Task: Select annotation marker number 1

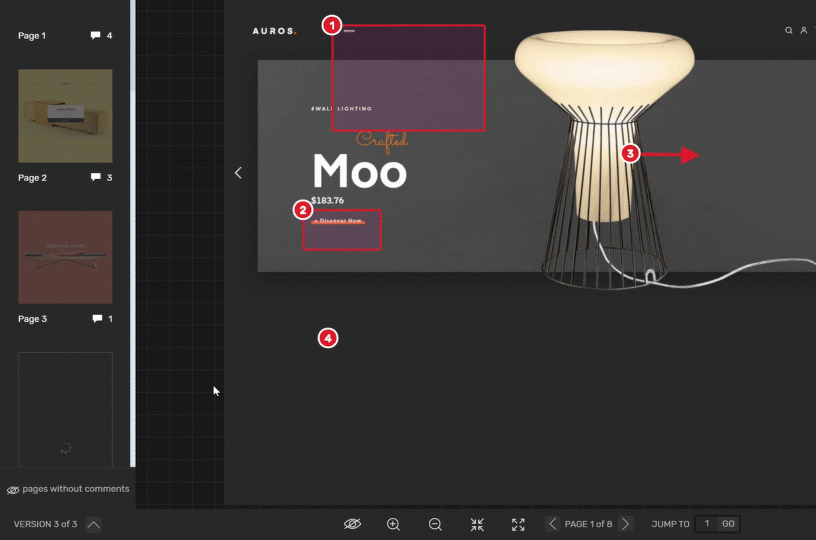Action: [333, 25]
